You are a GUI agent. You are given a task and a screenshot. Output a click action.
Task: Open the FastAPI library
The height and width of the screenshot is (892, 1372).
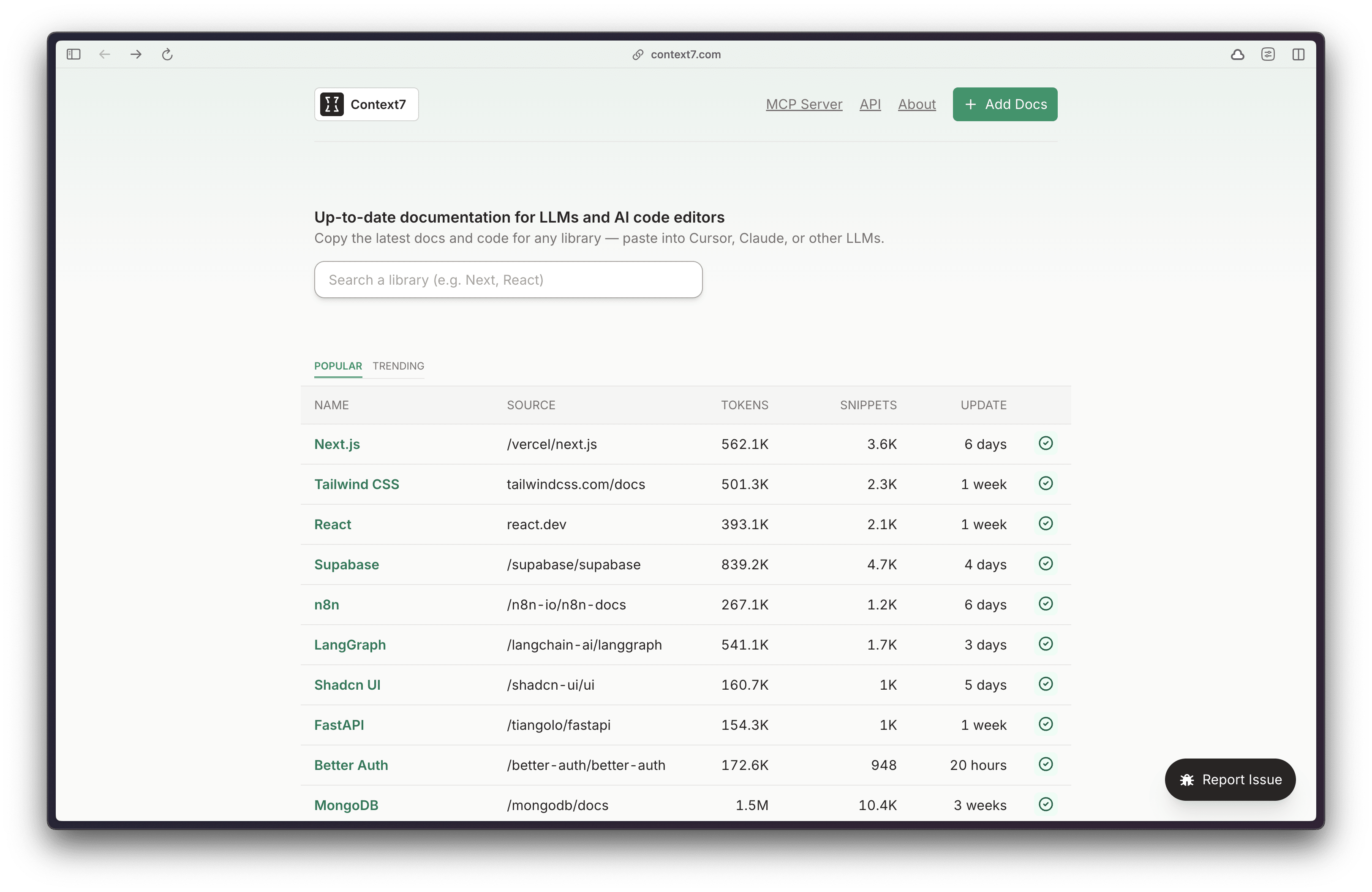coord(339,725)
